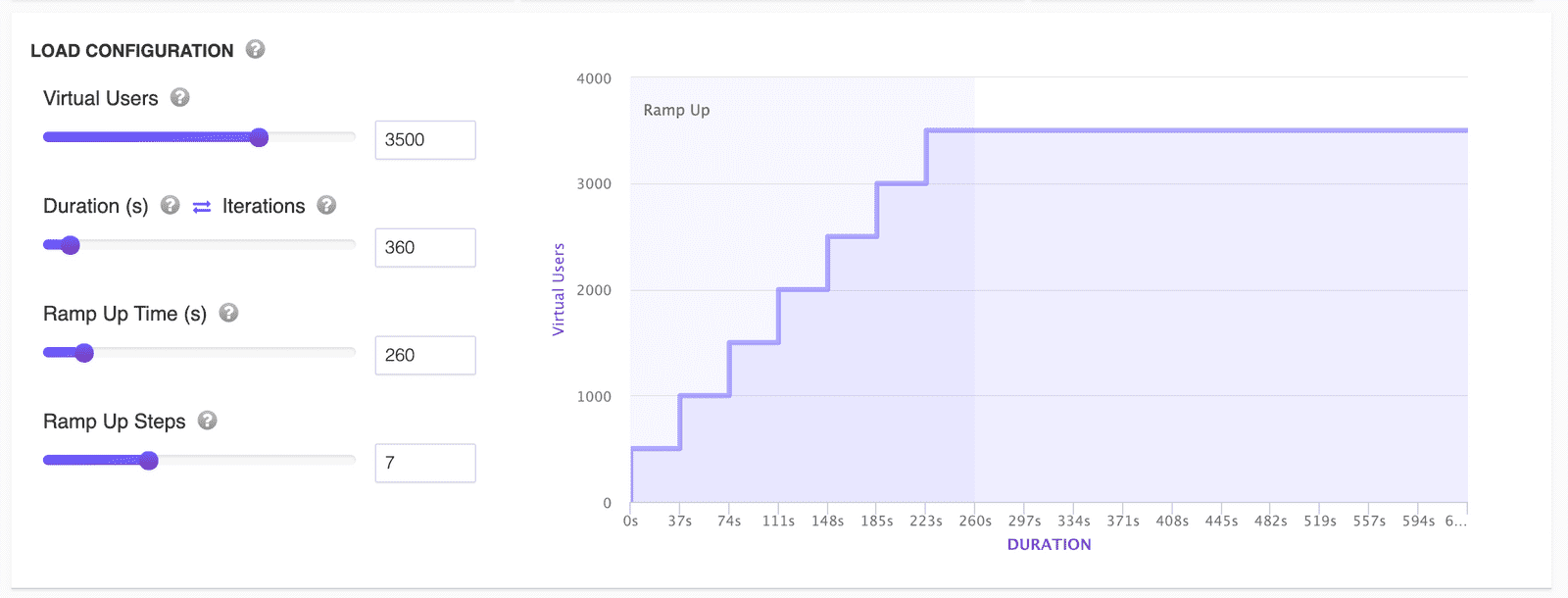1568x598 pixels.
Task: Click the Virtual Users help icon
Action: point(179,97)
